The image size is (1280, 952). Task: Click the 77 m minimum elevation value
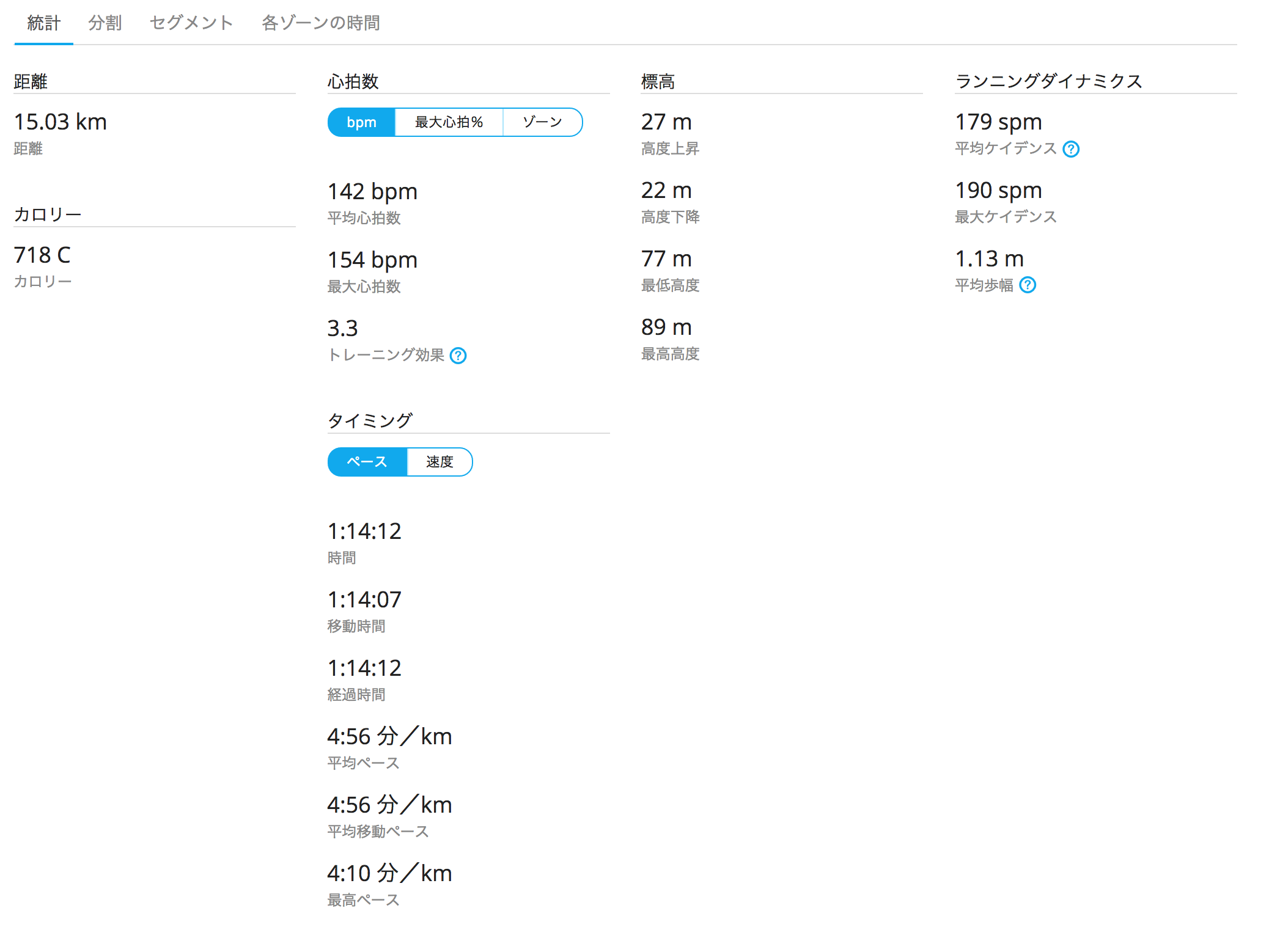[666, 259]
